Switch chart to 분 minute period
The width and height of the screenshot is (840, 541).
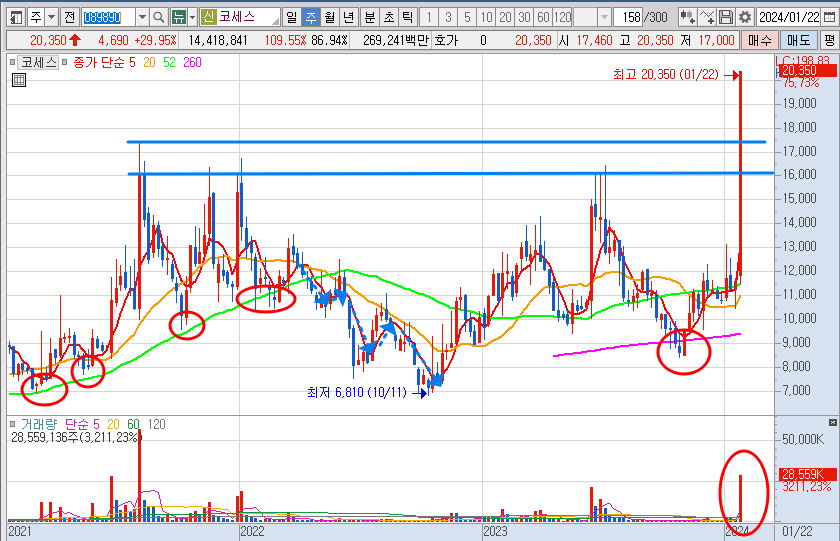pyautogui.click(x=370, y=18)
